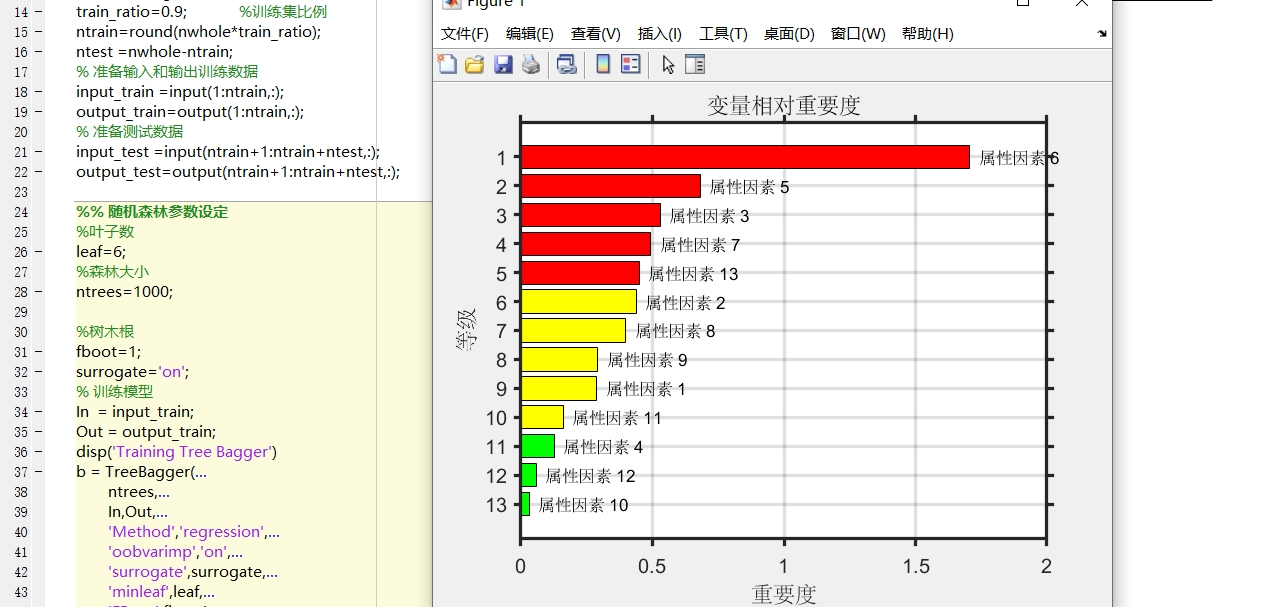This screenshot has height=607, width=1265.
Task: Click the bar label 属性因素 11
Action: (x=617, y=418)
